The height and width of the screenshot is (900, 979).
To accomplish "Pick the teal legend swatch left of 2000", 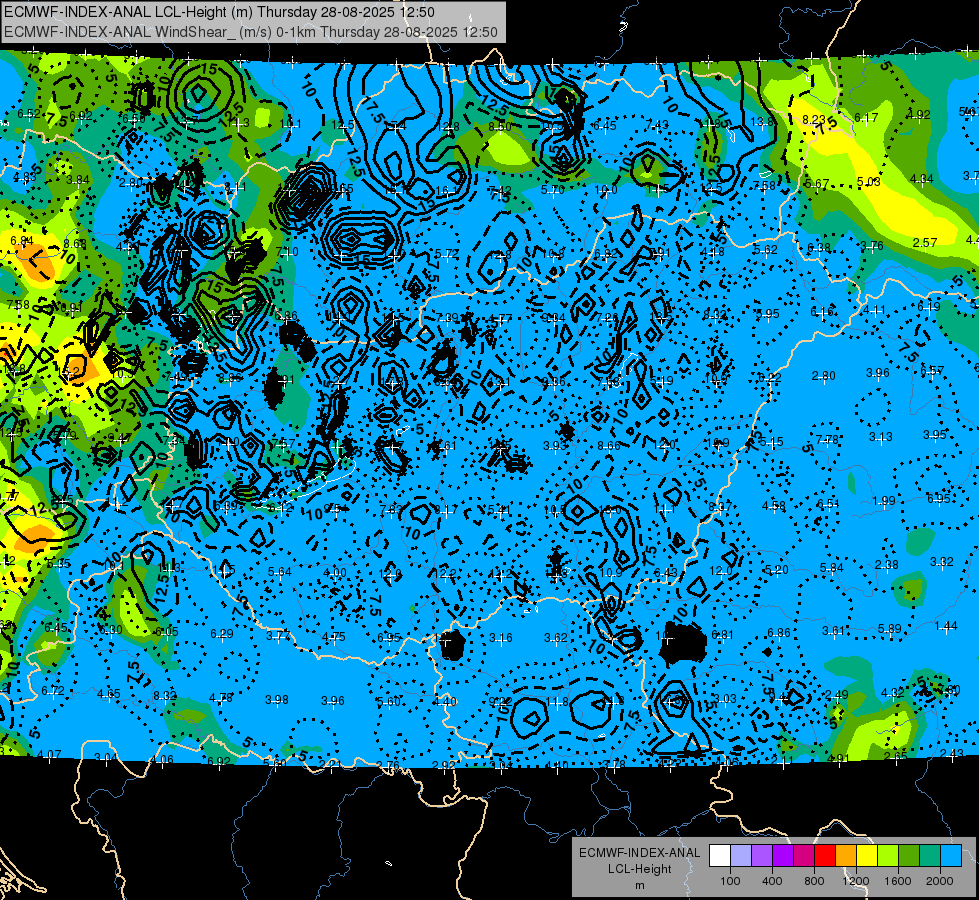I will pos(930,856).
